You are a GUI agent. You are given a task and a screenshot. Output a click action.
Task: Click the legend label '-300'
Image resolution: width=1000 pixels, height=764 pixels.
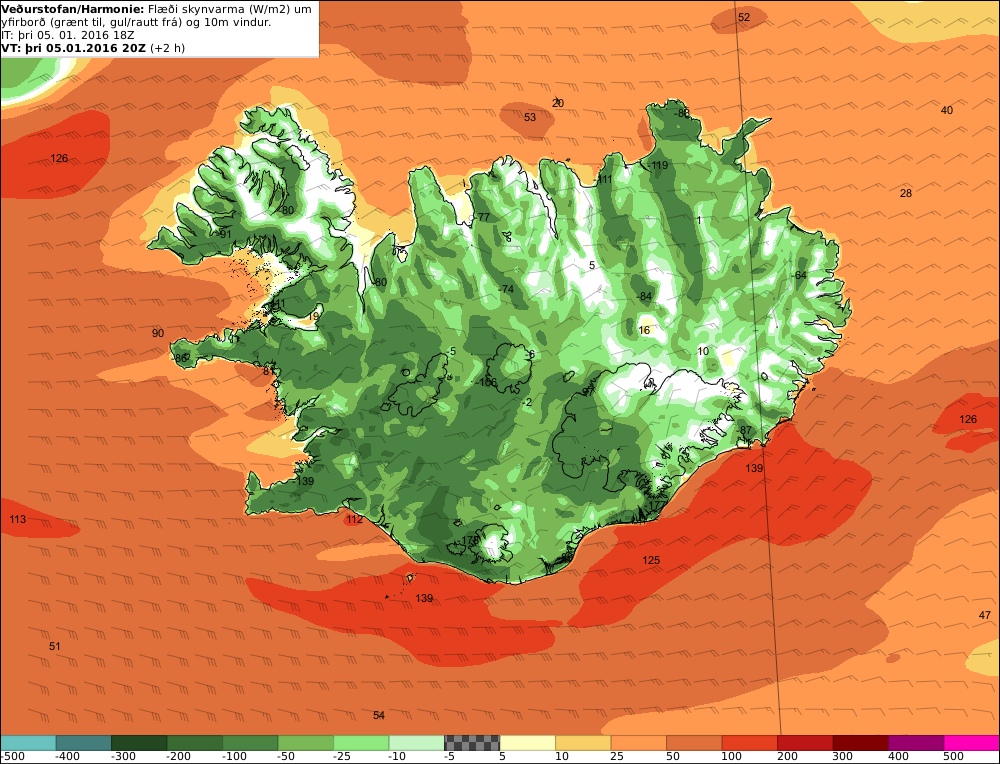pos(124,757)
